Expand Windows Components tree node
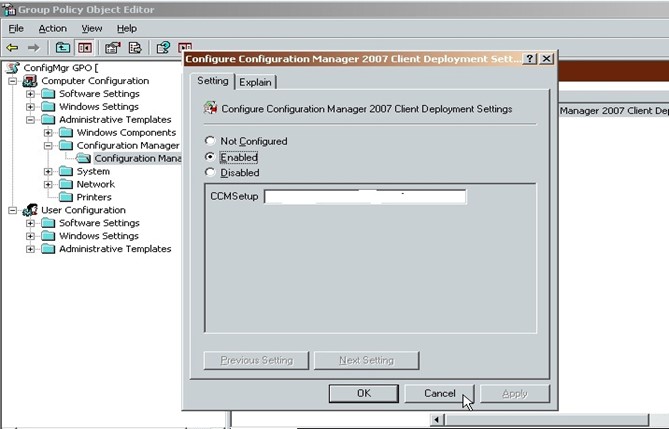The width and height of the screenshot is (669, 429). 49,133
